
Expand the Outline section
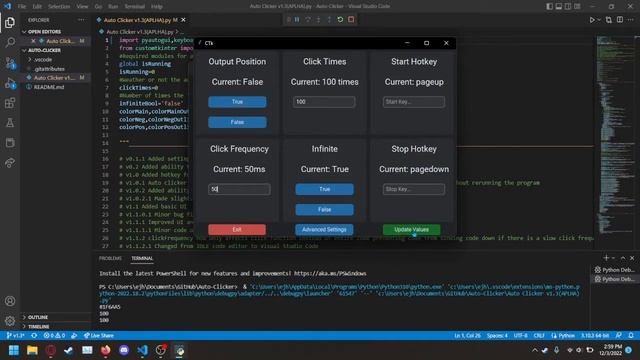pos(38,317)
